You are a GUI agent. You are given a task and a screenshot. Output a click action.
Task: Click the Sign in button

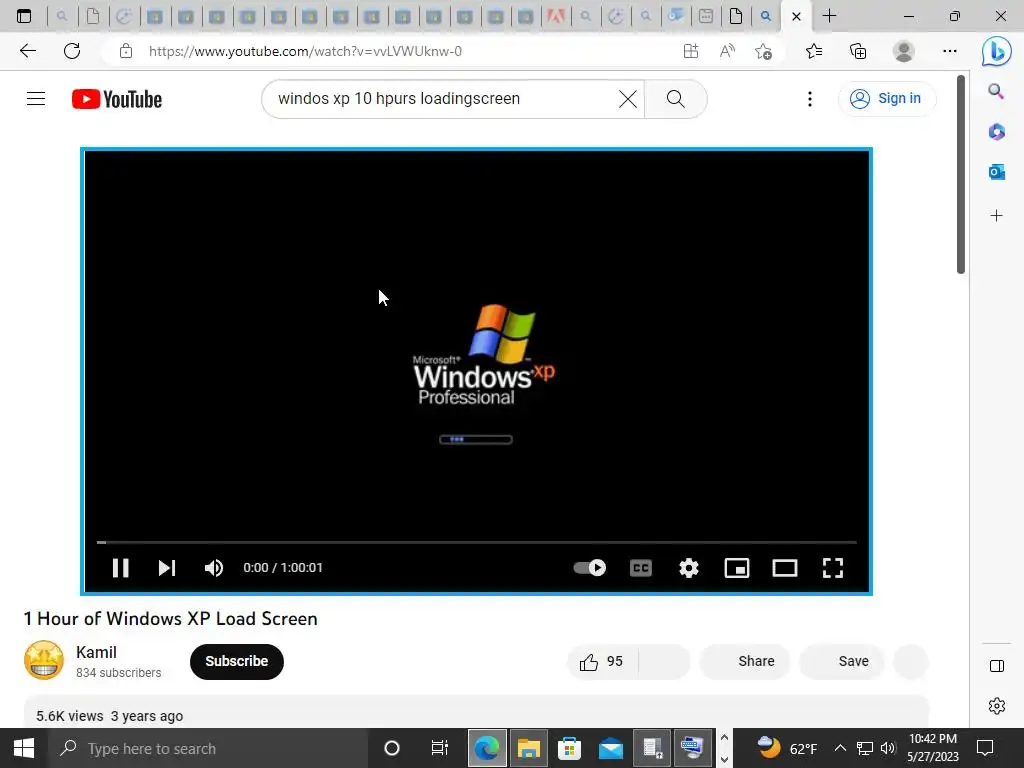[x=886, y=99]
